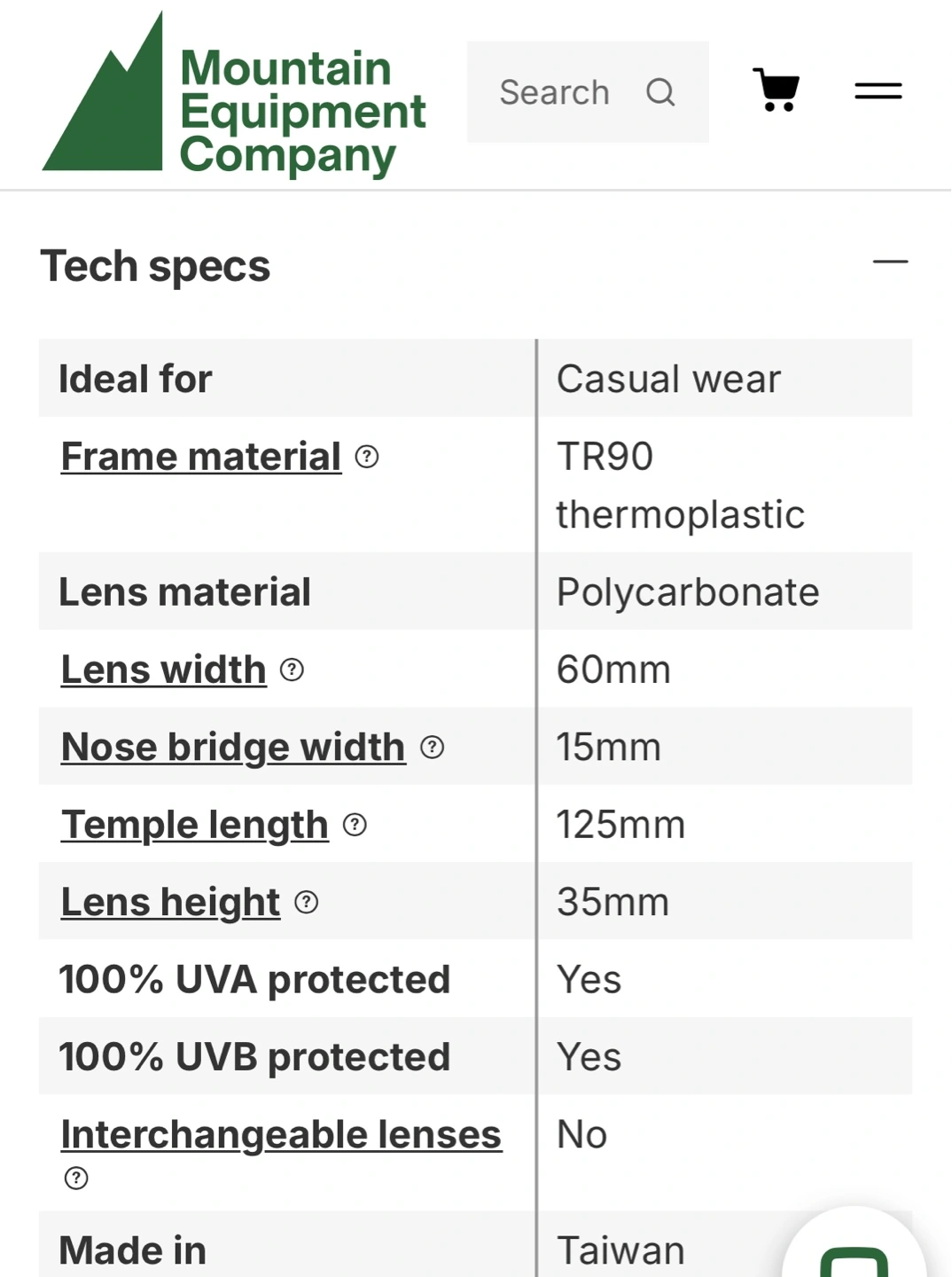Open the Interchangeable lenses link
This screenshot has width=952, height=1277.
281,1135
